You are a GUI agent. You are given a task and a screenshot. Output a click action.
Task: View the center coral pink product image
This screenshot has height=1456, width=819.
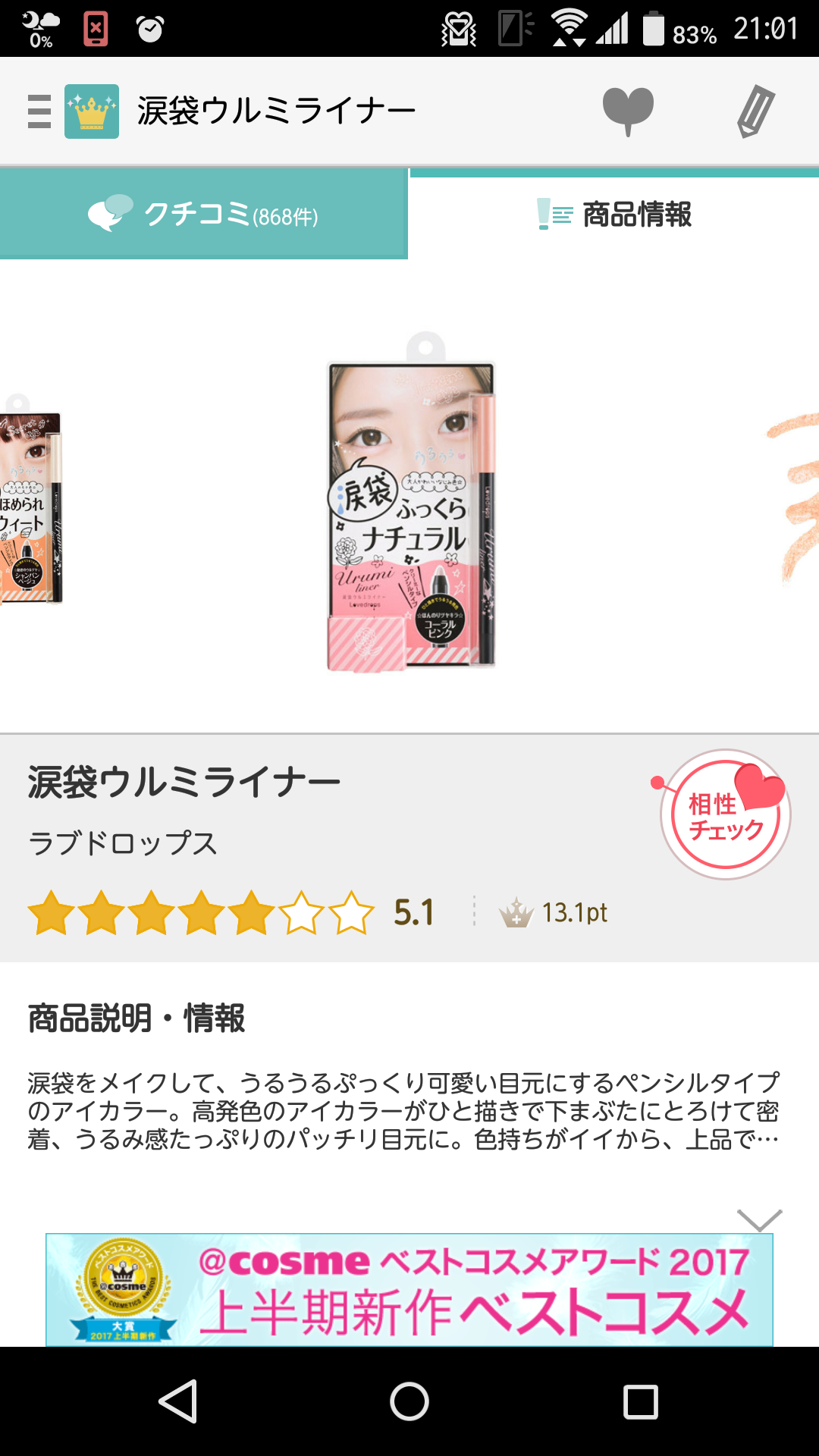coord(412,502)
